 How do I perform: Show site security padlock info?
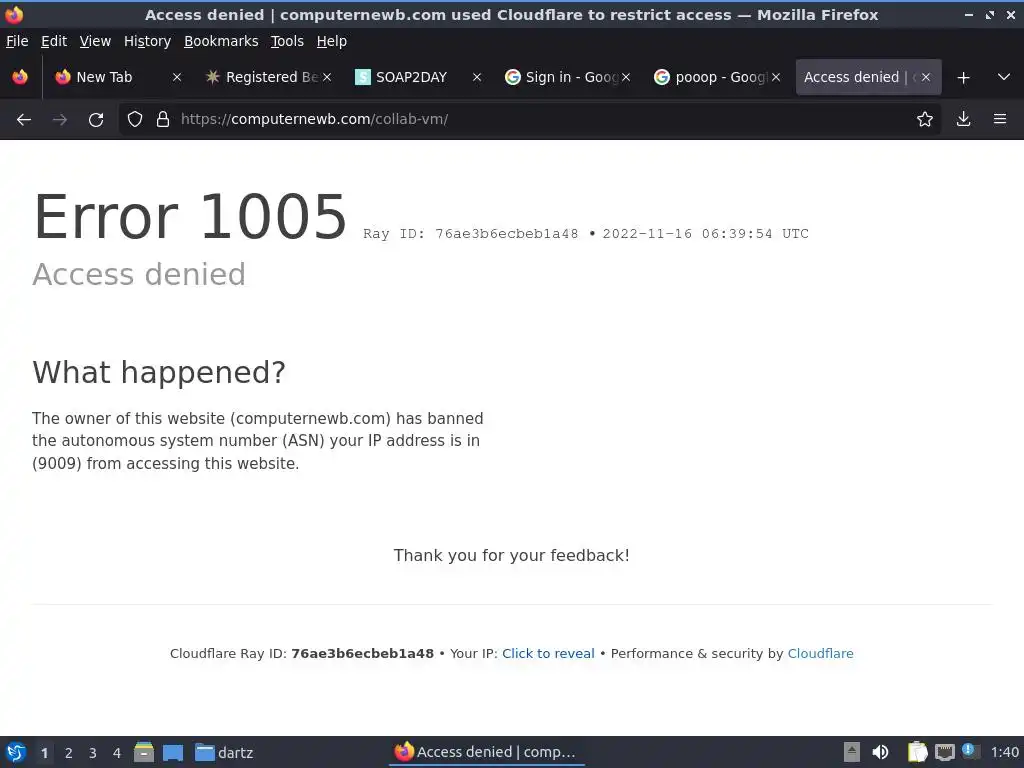tap(163, 119)
